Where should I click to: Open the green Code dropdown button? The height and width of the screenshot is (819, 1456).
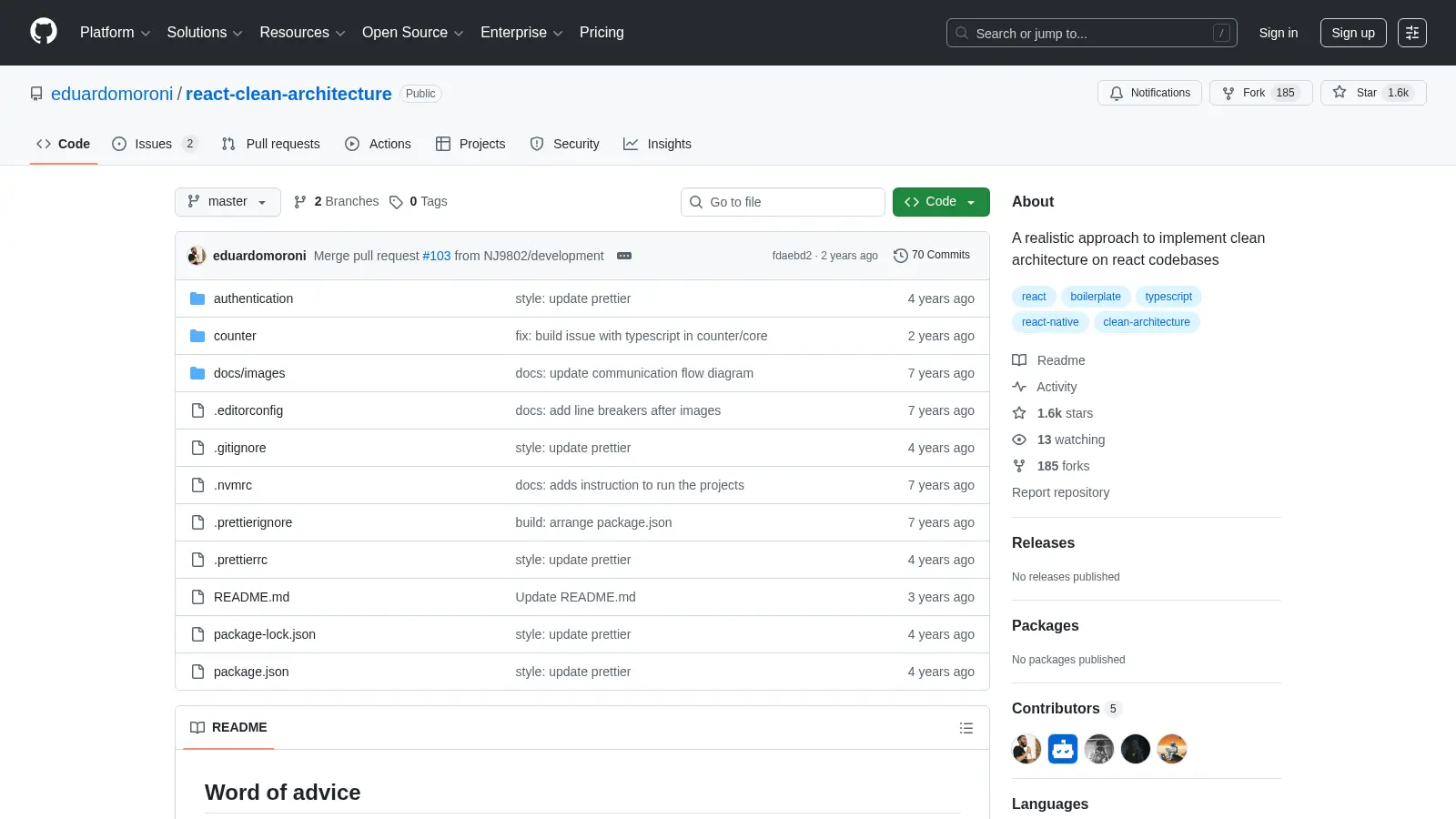click(941, 202)
